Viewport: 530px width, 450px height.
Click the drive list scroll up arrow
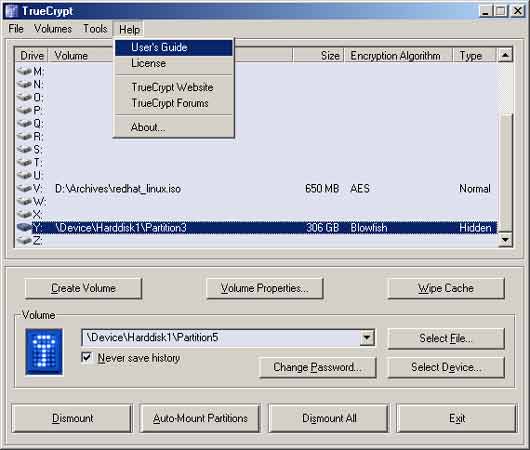click(505, 55)
